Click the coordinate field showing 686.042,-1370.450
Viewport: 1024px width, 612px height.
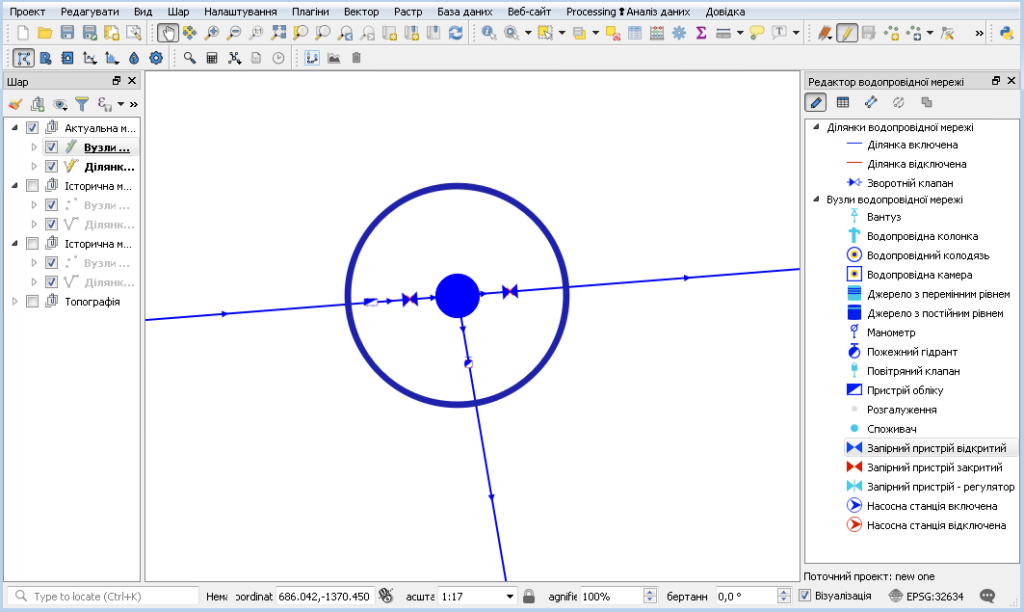pos(325,596)
